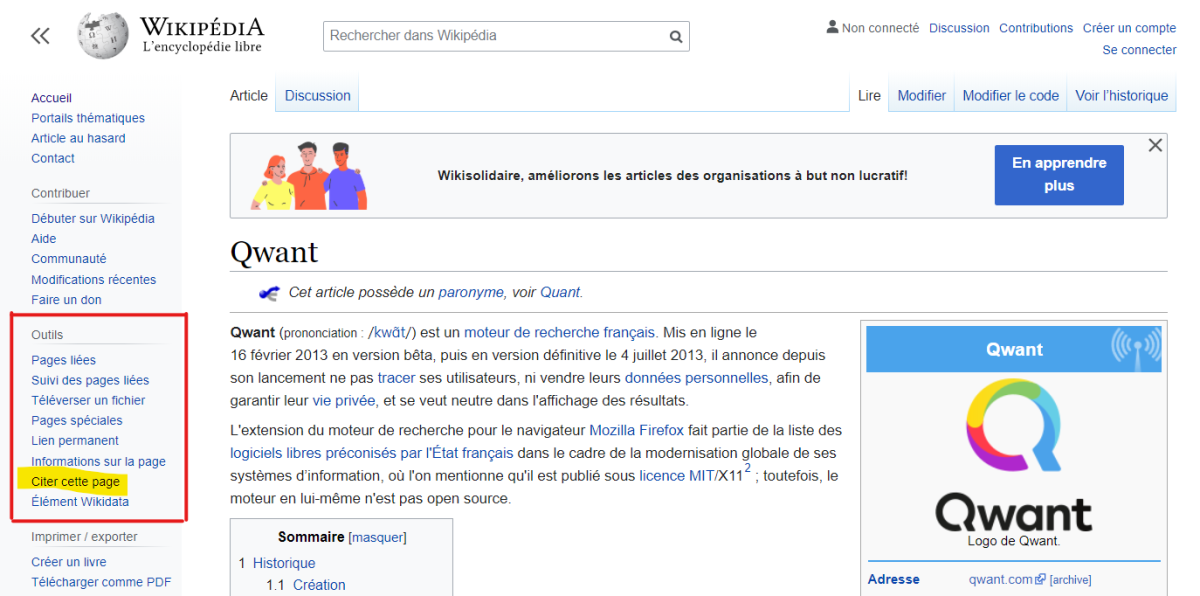Click the Adresse label in the infobox

tap(894, 579)
